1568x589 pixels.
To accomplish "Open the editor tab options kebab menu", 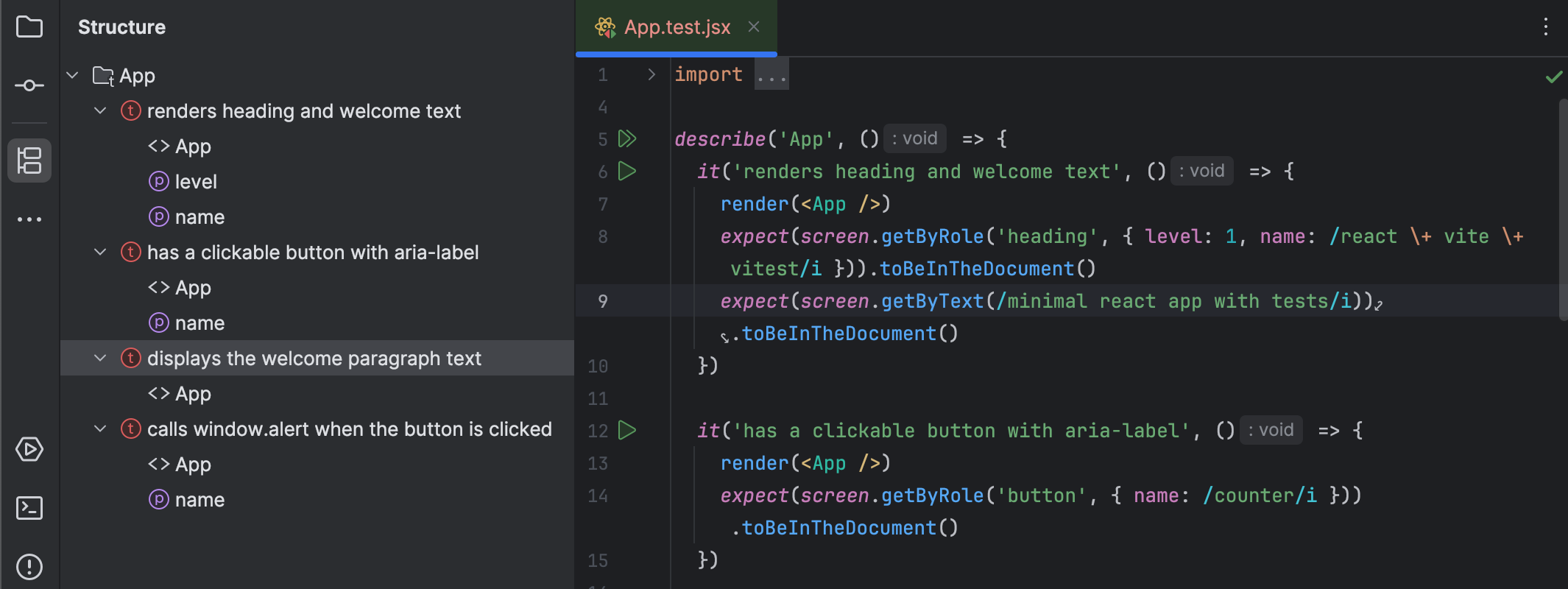I will pyautogui.click(x=1546, y=27).
